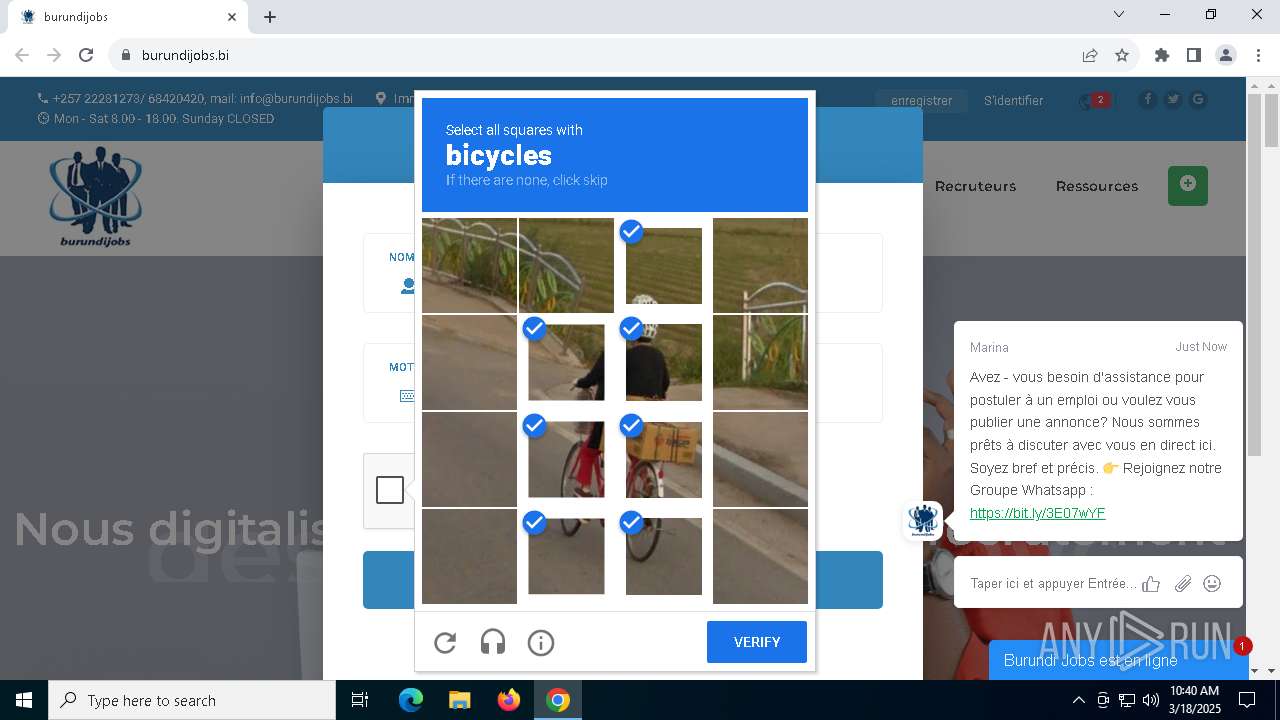This screenshot has width=1280, height=720.
Task: Open Chrome extensions puzzle icon
Action: click(x=1162, y=55)
